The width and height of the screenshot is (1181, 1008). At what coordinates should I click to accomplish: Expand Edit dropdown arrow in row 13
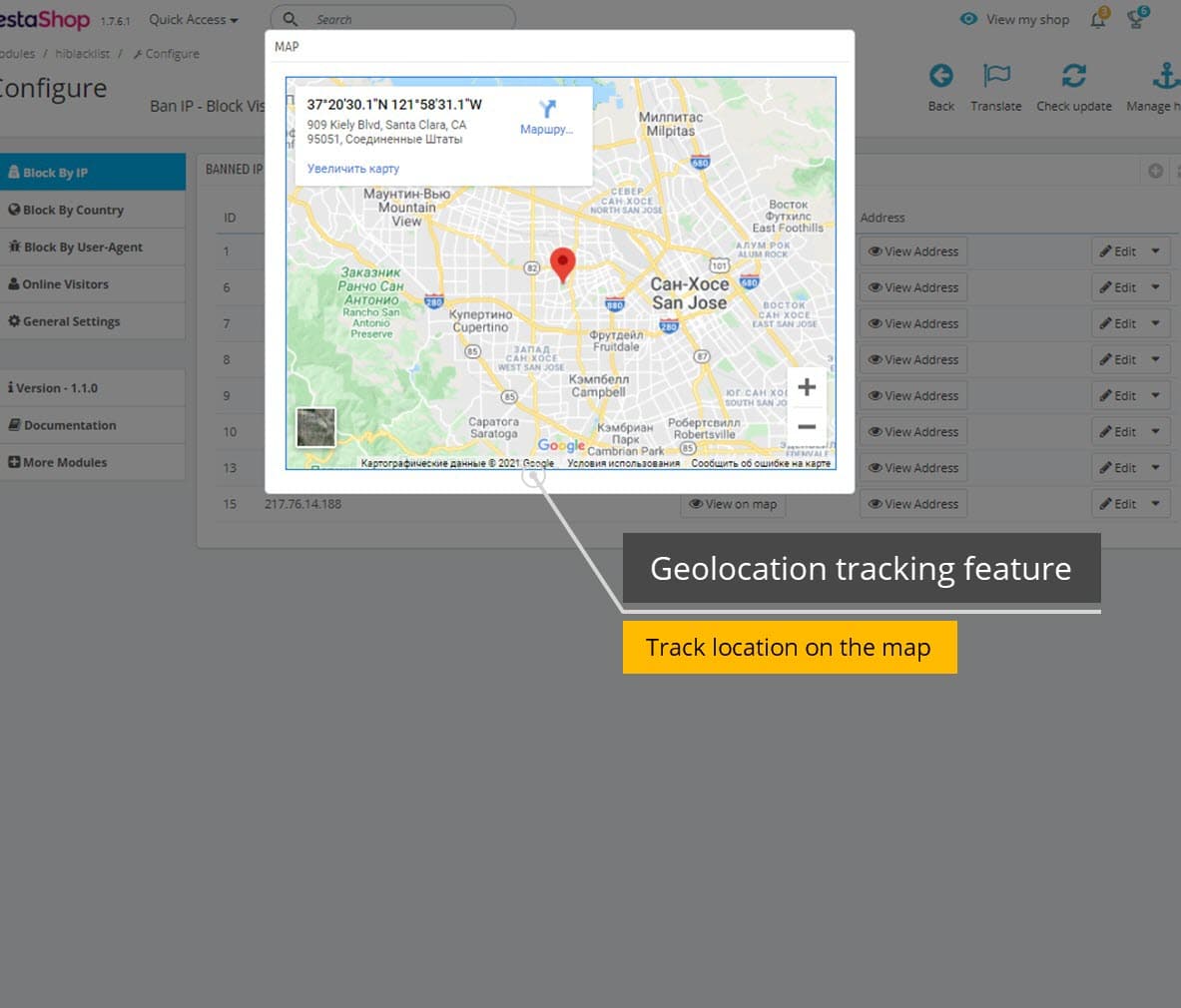pos(1156,468)
